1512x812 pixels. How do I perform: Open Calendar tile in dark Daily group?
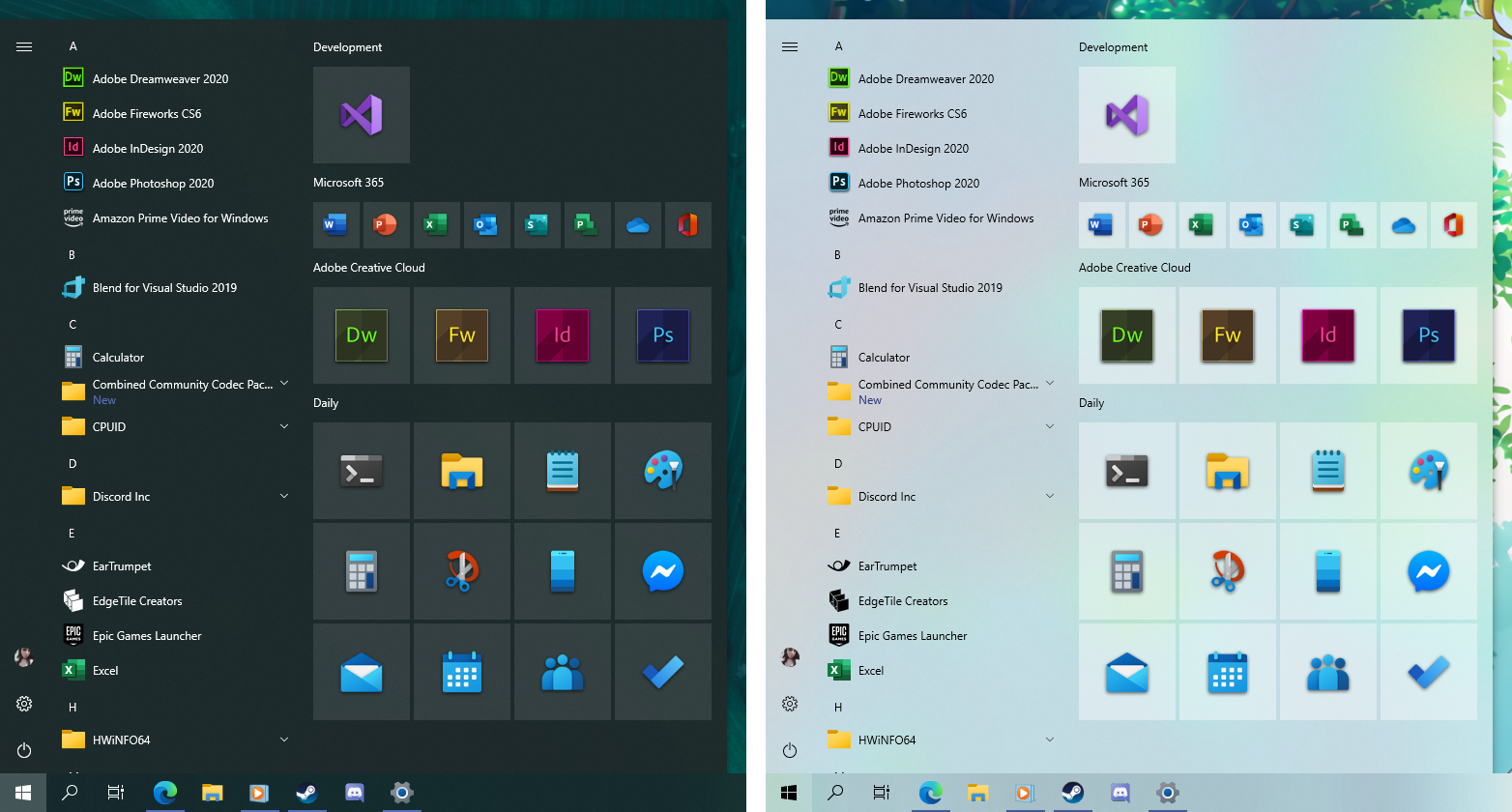point(462,672)
